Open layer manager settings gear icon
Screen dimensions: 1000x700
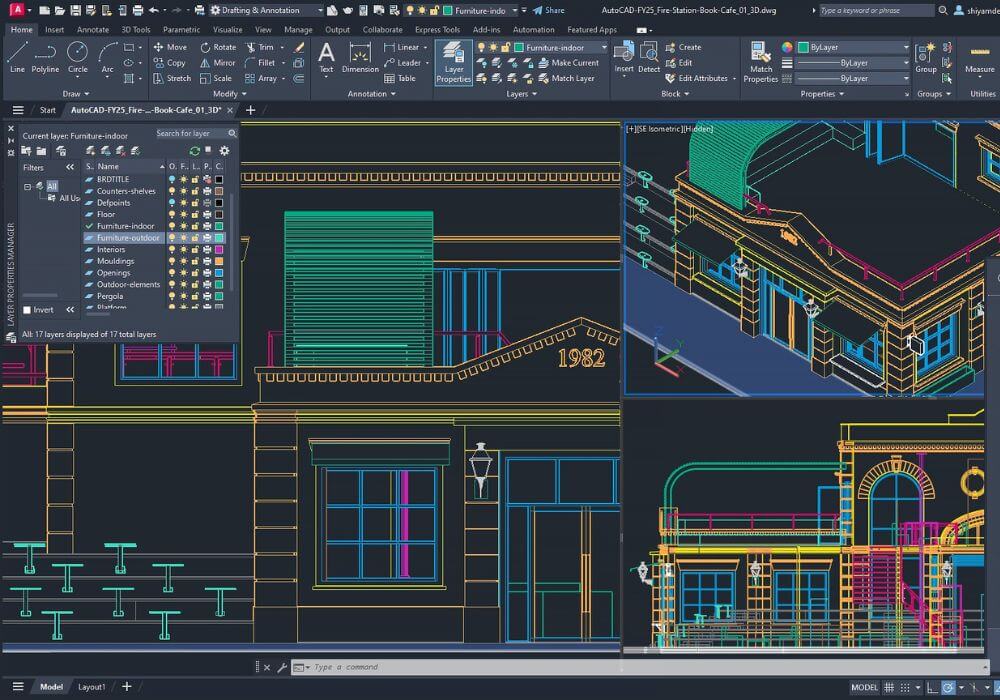[224, 151]
